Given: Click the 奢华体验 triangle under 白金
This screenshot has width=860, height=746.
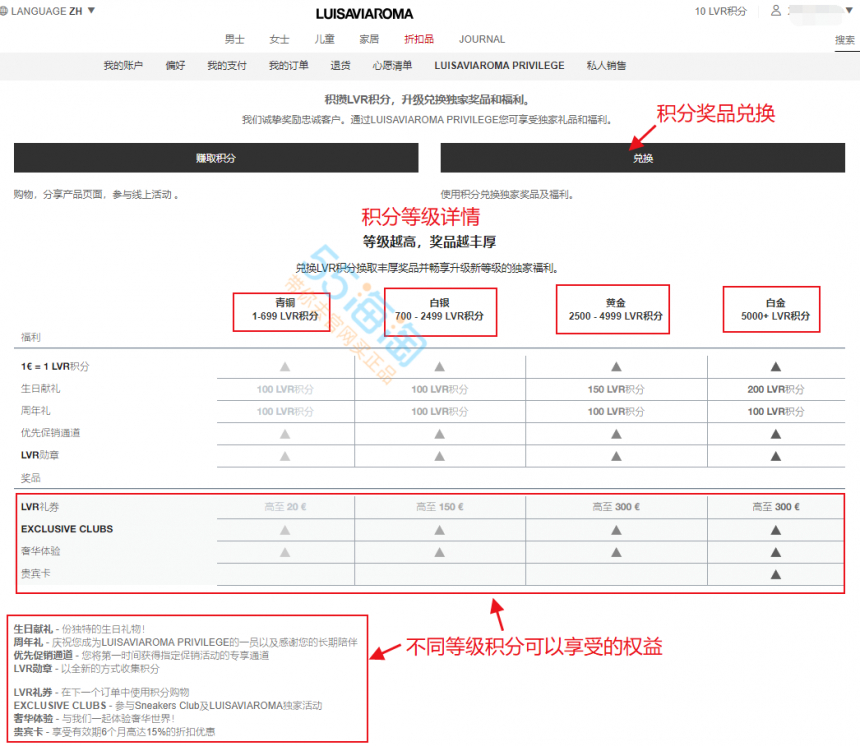Looking at the screenshot, I should [x=776, y=552].
